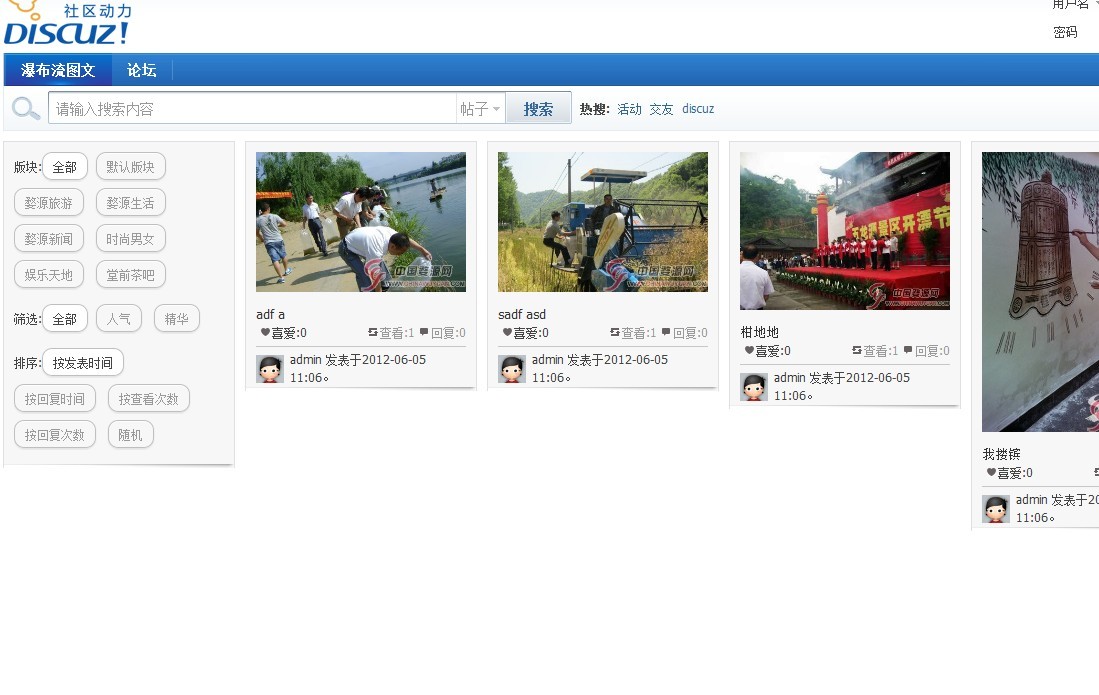
Task: Click the views icon on 'sadf asd' card
Action: (x=615, y=332)
